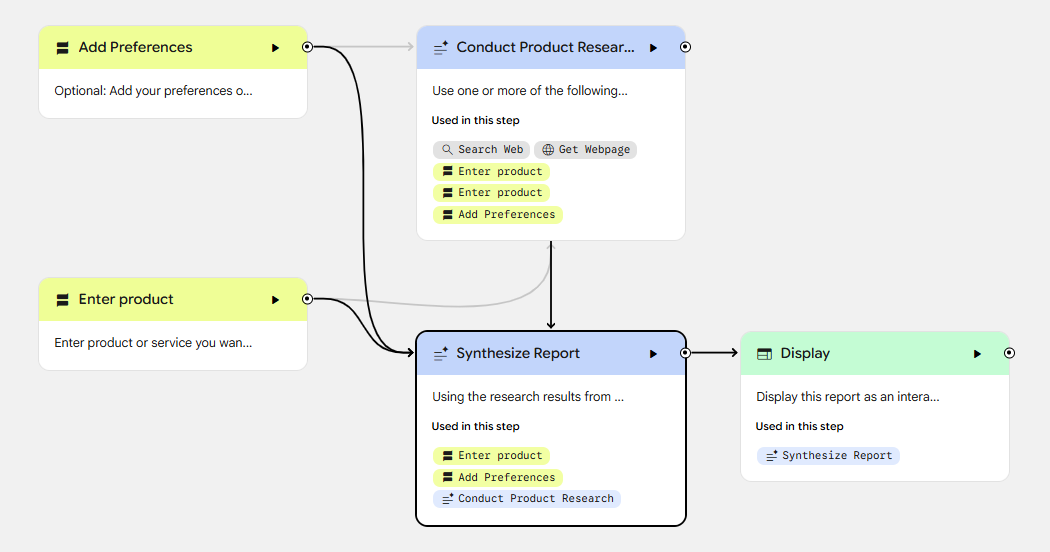The width and height of the screenshot is (1050, 552).
Task: Select the Conduct Product Research output port
Action: tap(685, 47)
